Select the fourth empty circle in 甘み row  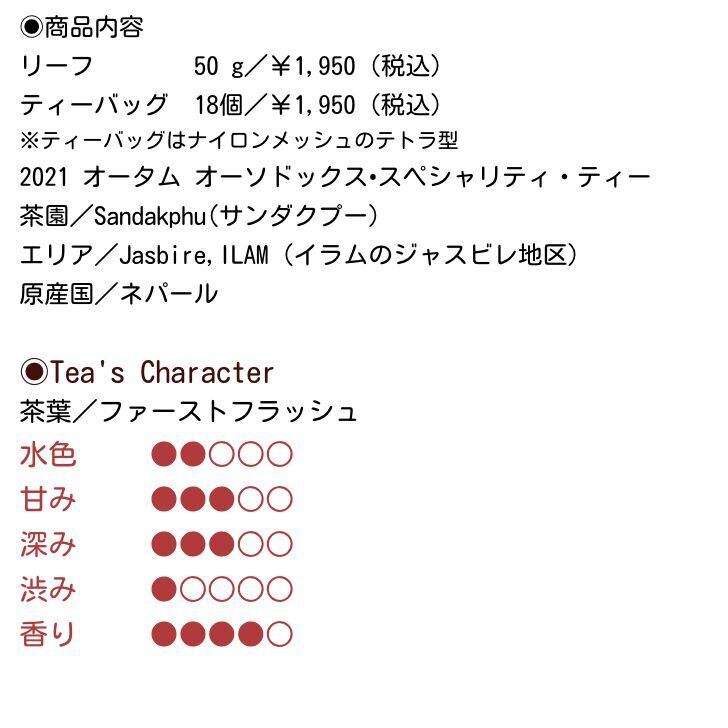[x=251, y=499]
